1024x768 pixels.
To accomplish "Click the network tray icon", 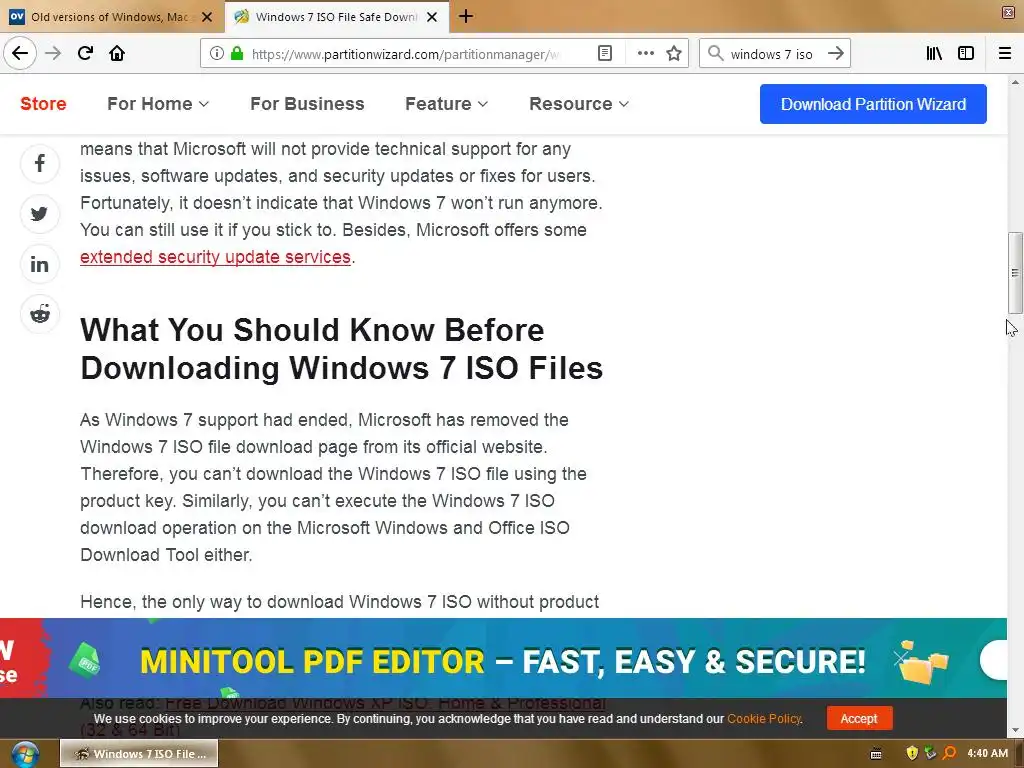I will click(x=931, y=753).
